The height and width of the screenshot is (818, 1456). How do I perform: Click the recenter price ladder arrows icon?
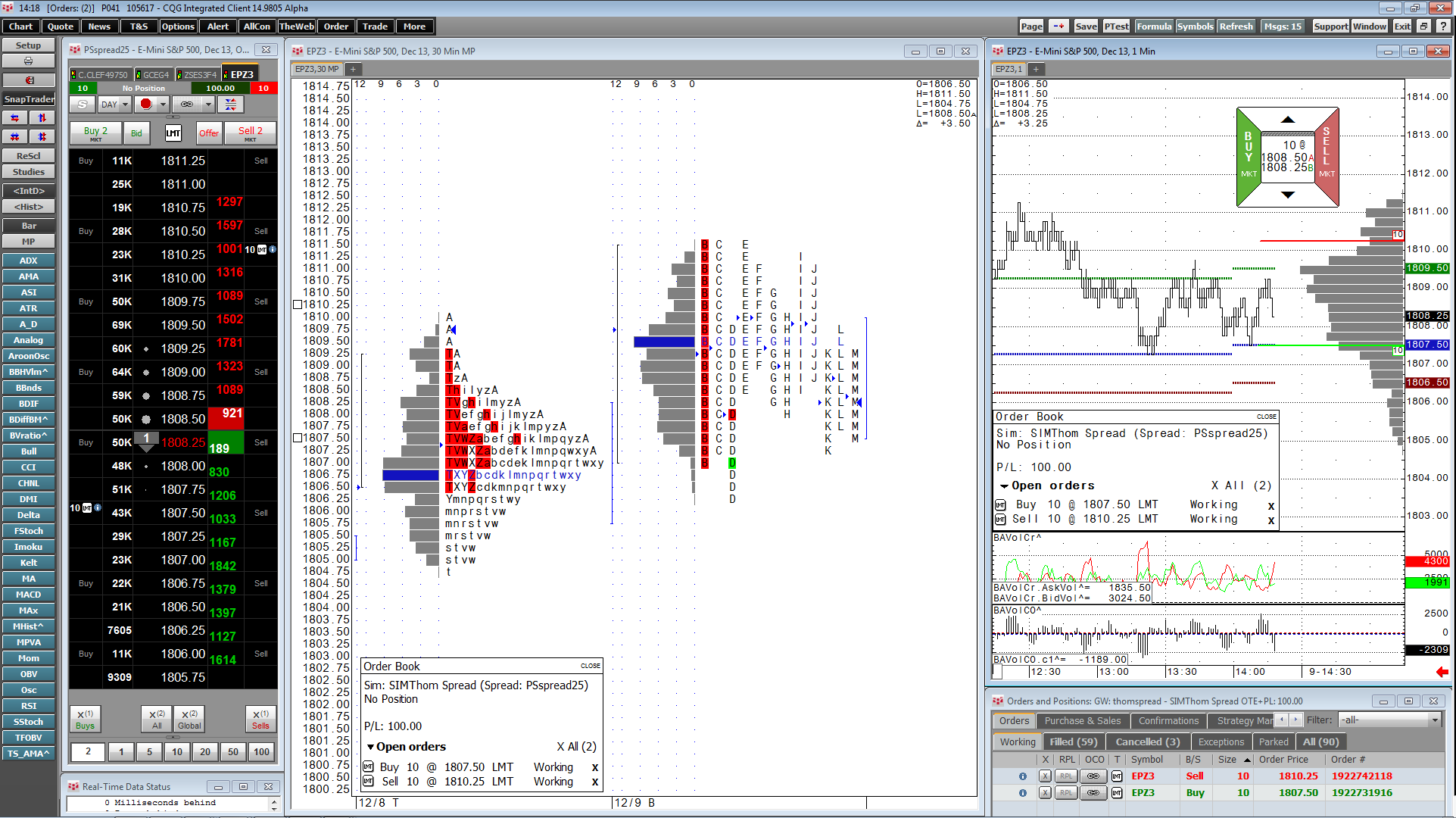tap(231, 105)
